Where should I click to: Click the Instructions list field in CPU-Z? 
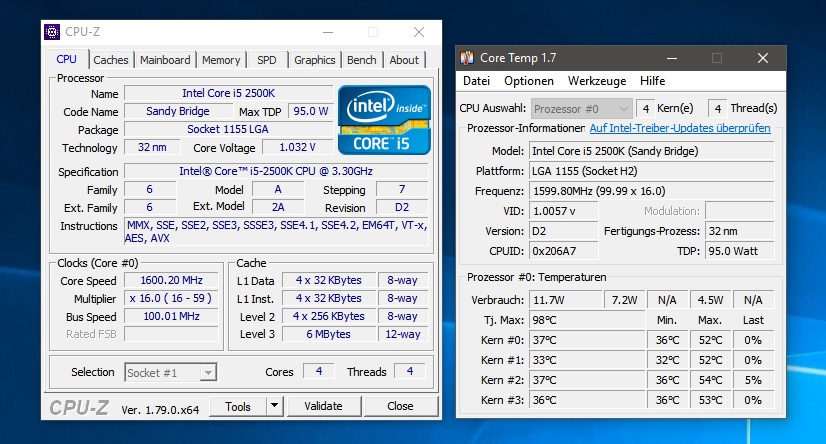276,232
